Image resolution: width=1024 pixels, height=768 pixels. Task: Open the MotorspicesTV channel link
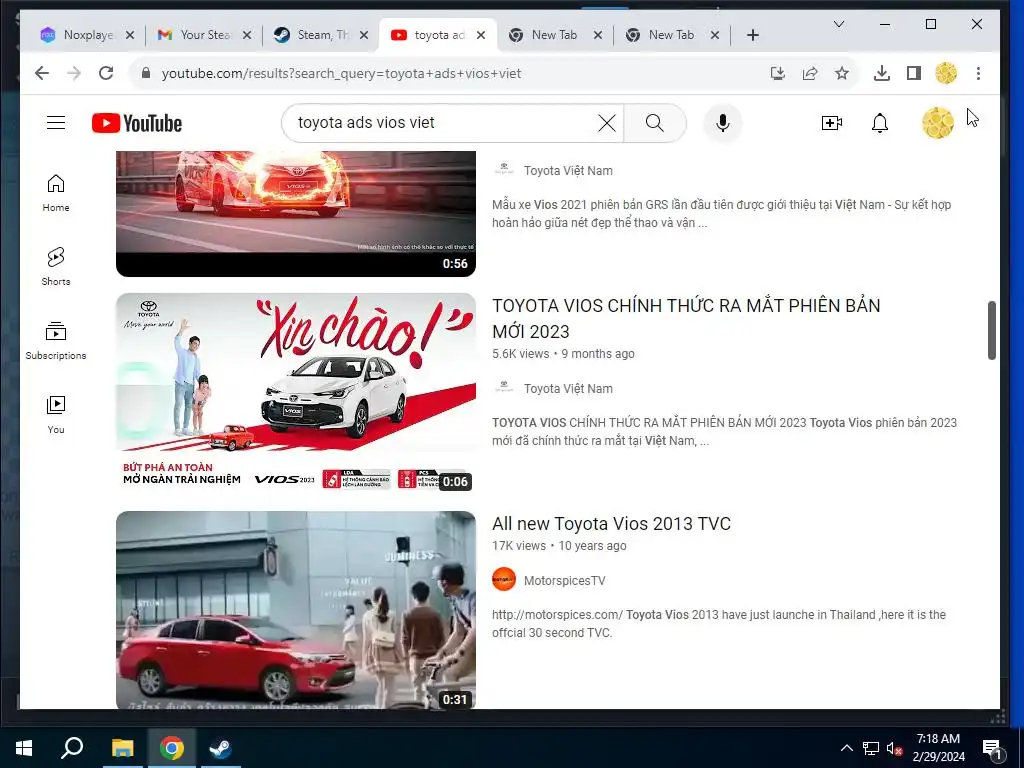(x=564, y=581)
